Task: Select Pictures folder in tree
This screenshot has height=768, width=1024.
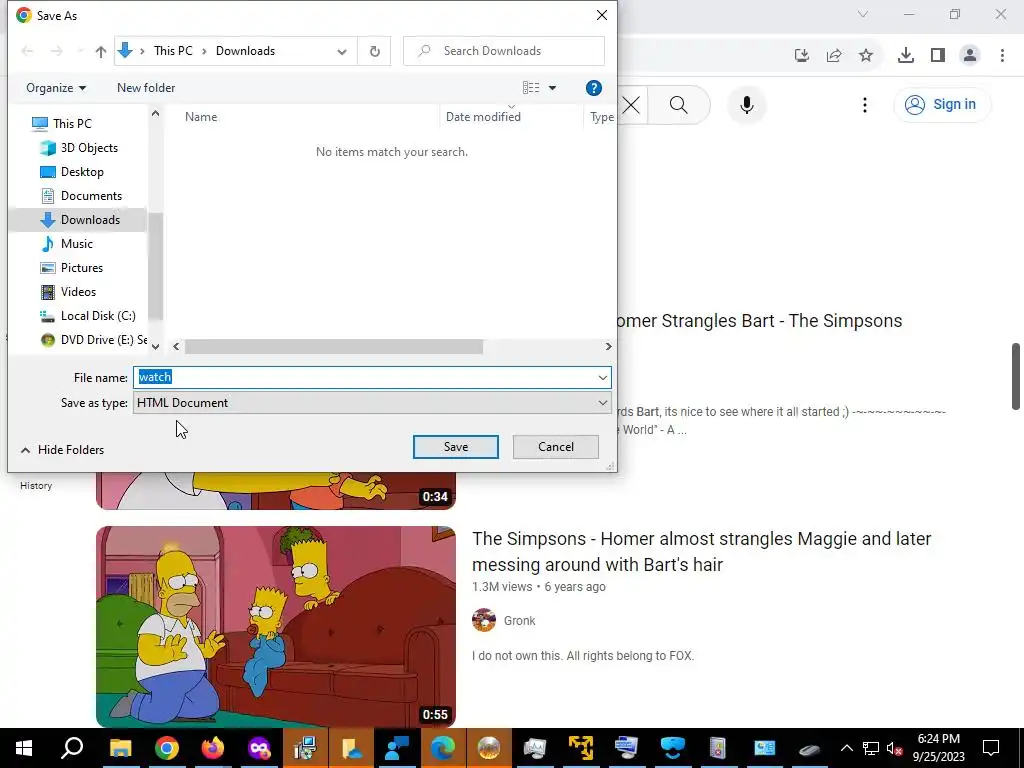Action: [x=82, y=268]
